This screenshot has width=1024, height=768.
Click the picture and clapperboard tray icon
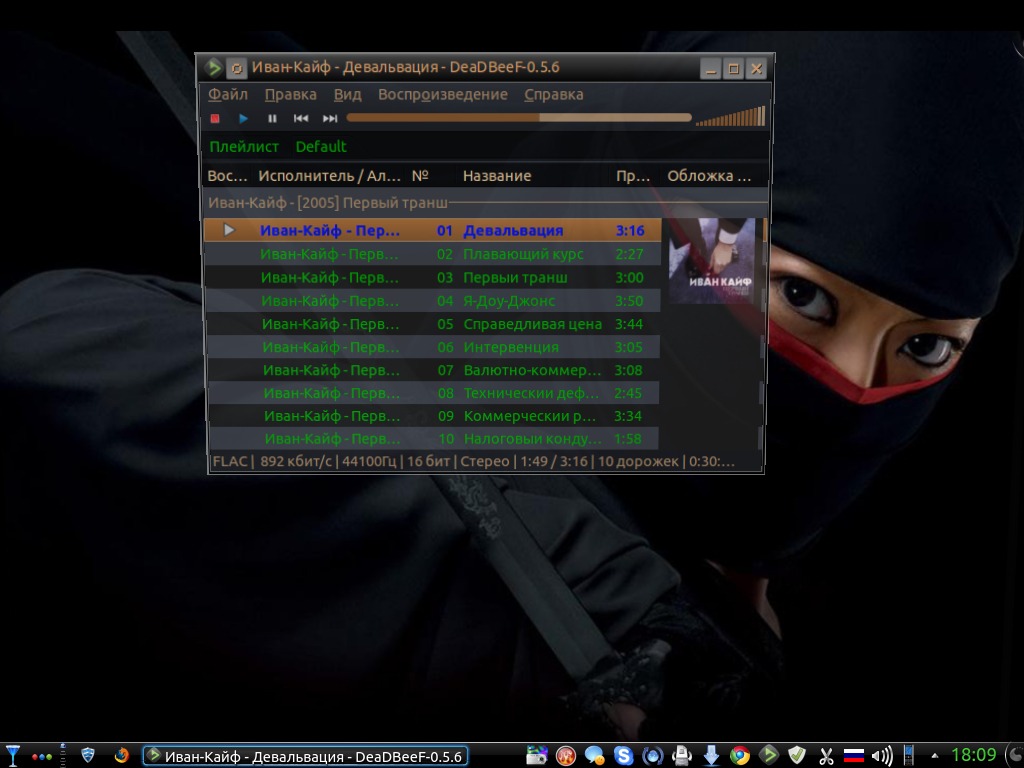point(537,756)
